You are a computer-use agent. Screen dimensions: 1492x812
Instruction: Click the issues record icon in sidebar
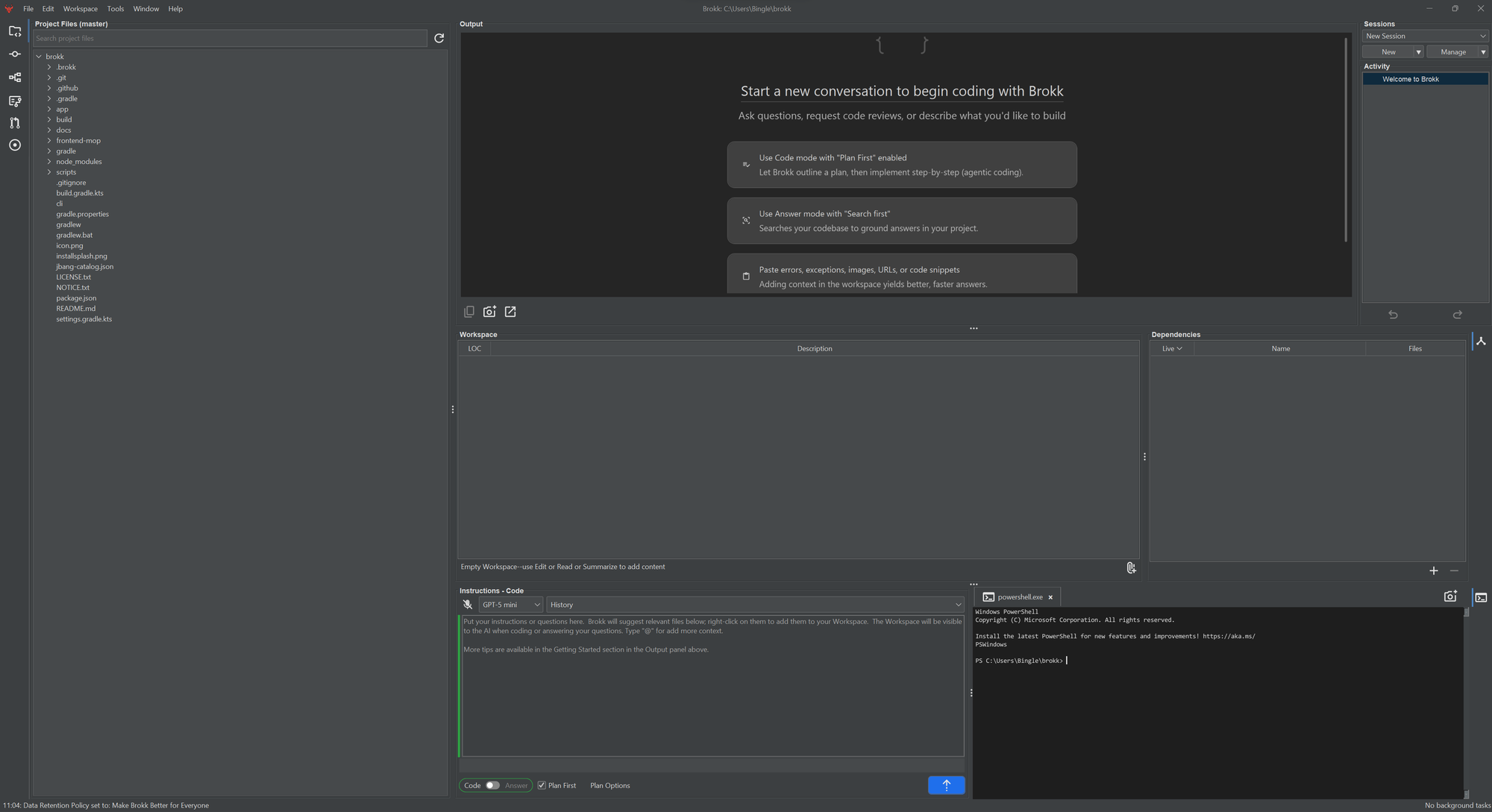pyautogui.click(x=14, y=145)
